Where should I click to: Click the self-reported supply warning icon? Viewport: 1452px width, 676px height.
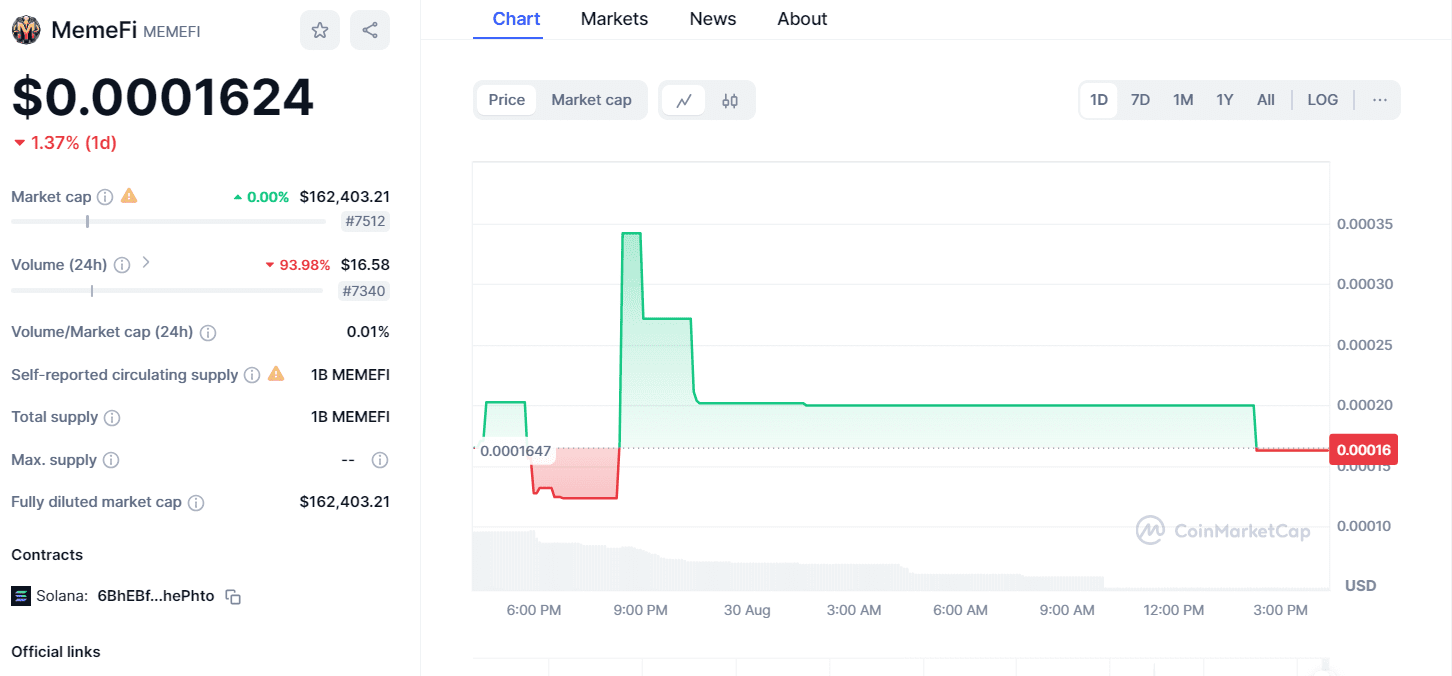(275, 374)
